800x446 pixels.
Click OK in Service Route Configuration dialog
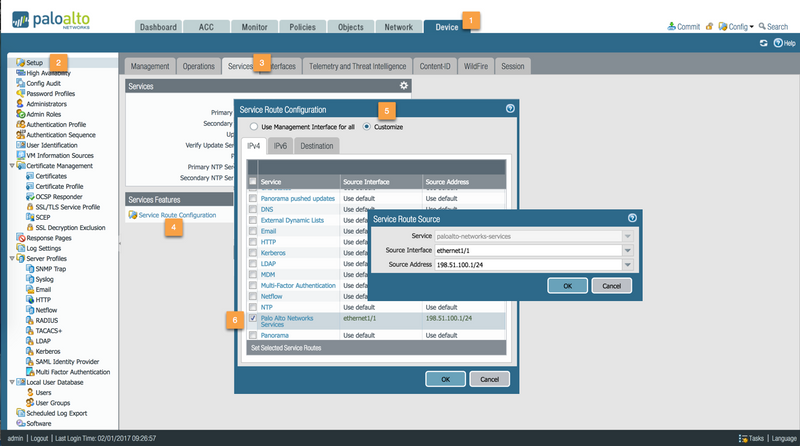(445, 379)
